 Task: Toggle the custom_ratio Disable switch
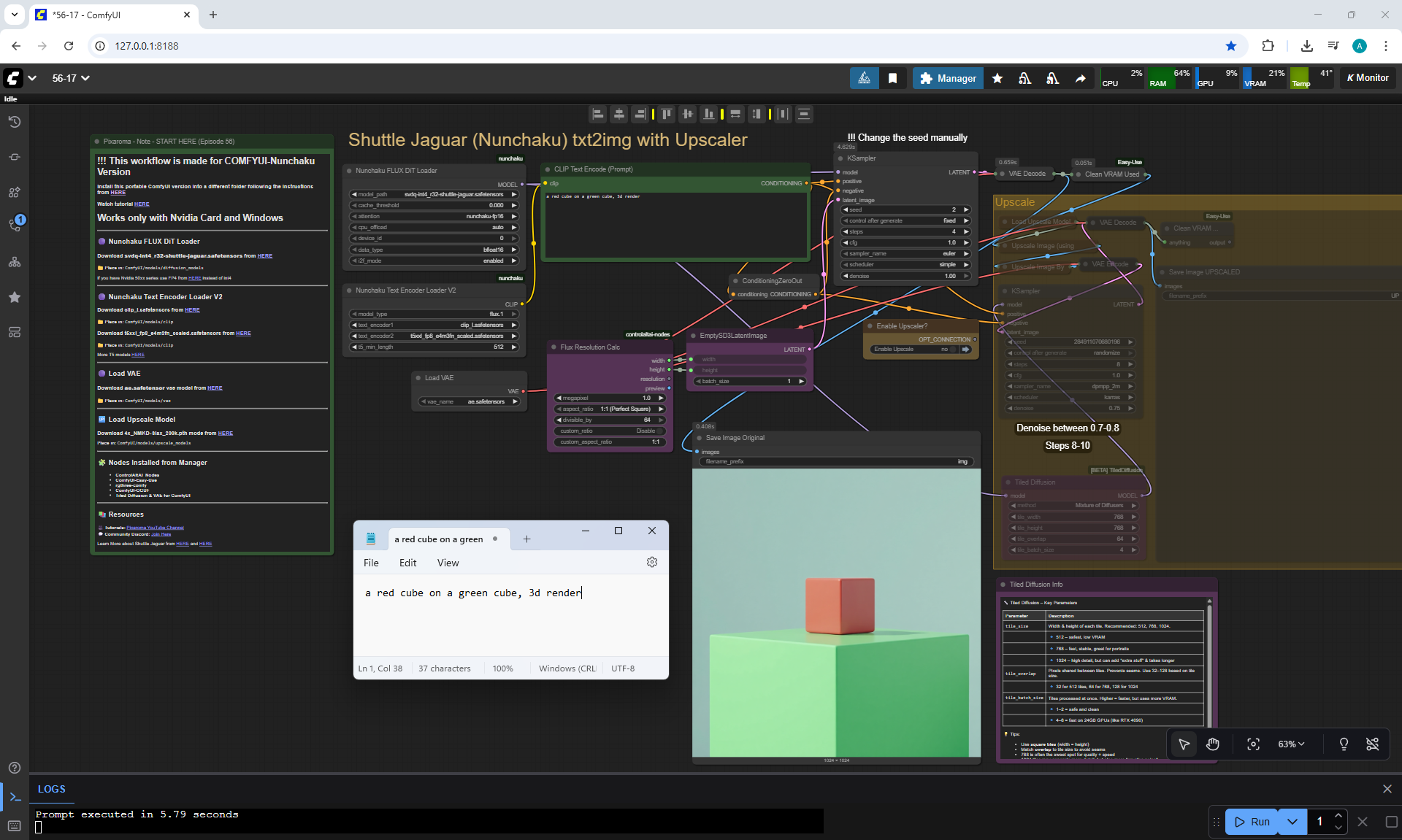[x=659, y=431]
